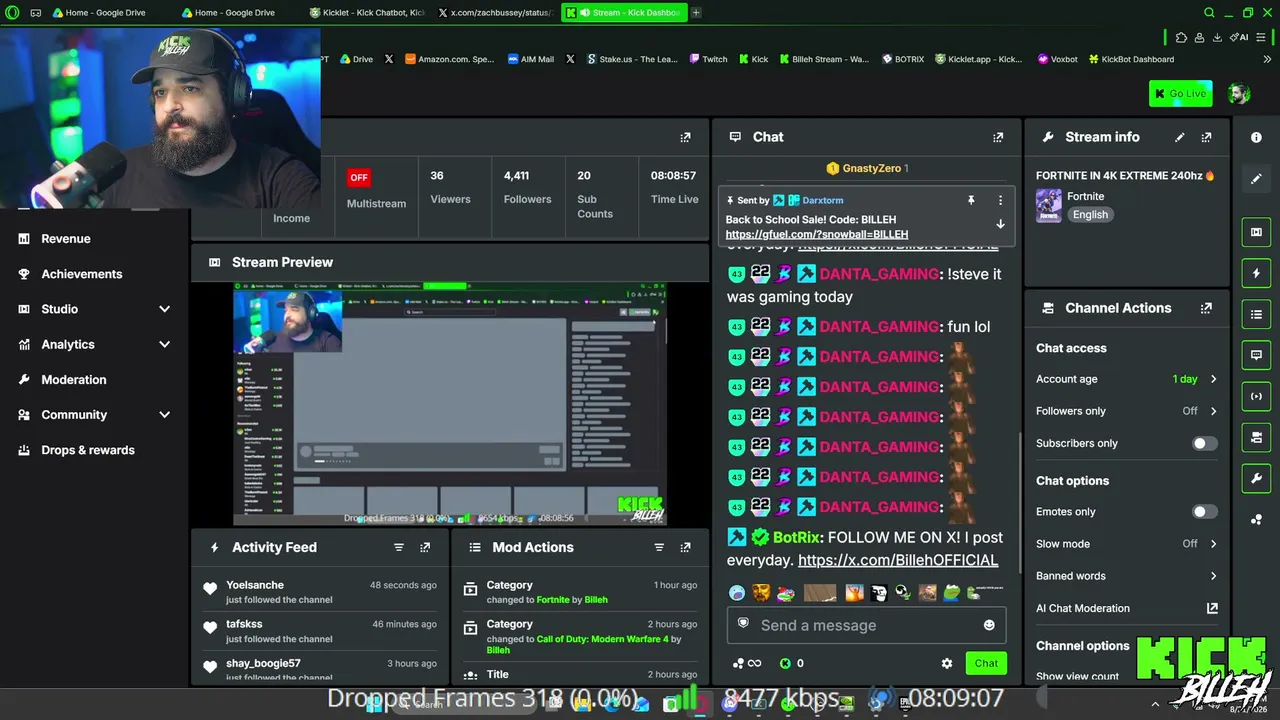Select the English language tag

coord(1090,215)
